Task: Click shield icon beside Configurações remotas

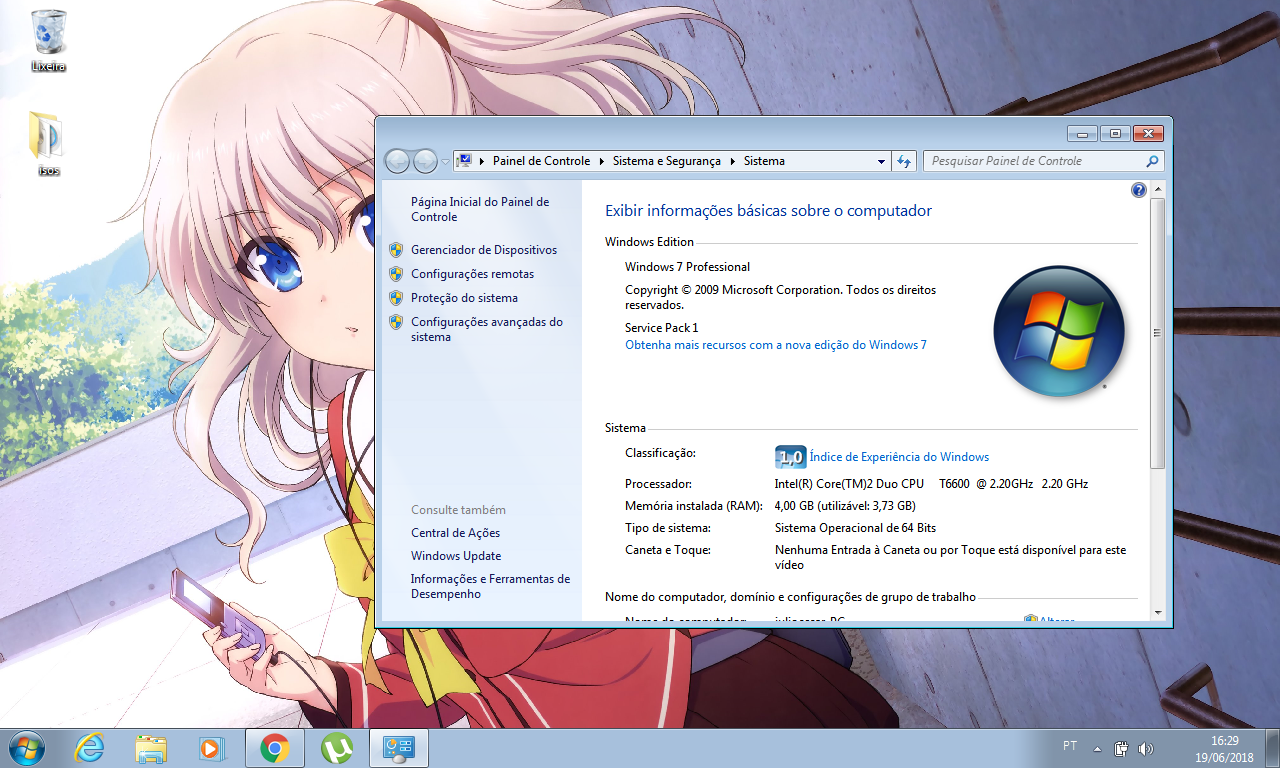Action: [x=396, y=274]
